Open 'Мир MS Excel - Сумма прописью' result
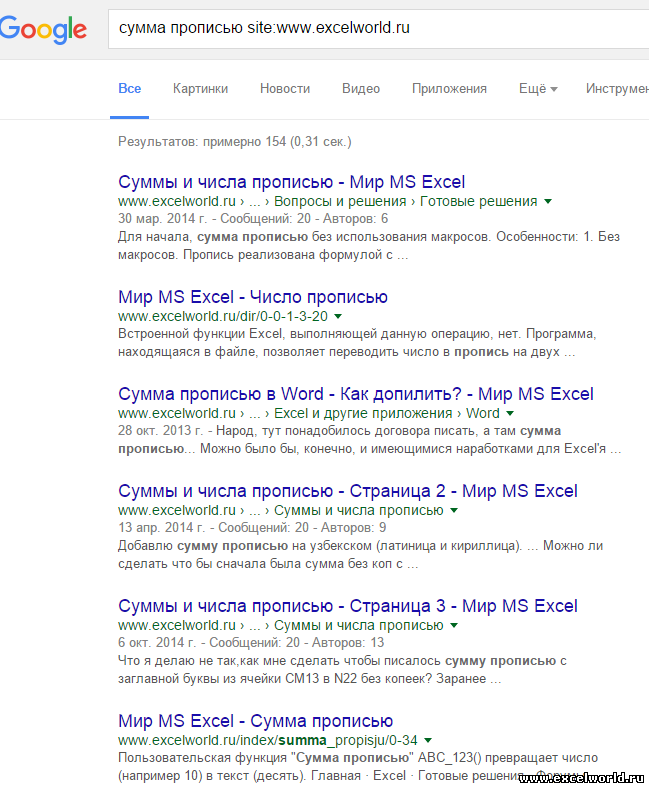 255,721
